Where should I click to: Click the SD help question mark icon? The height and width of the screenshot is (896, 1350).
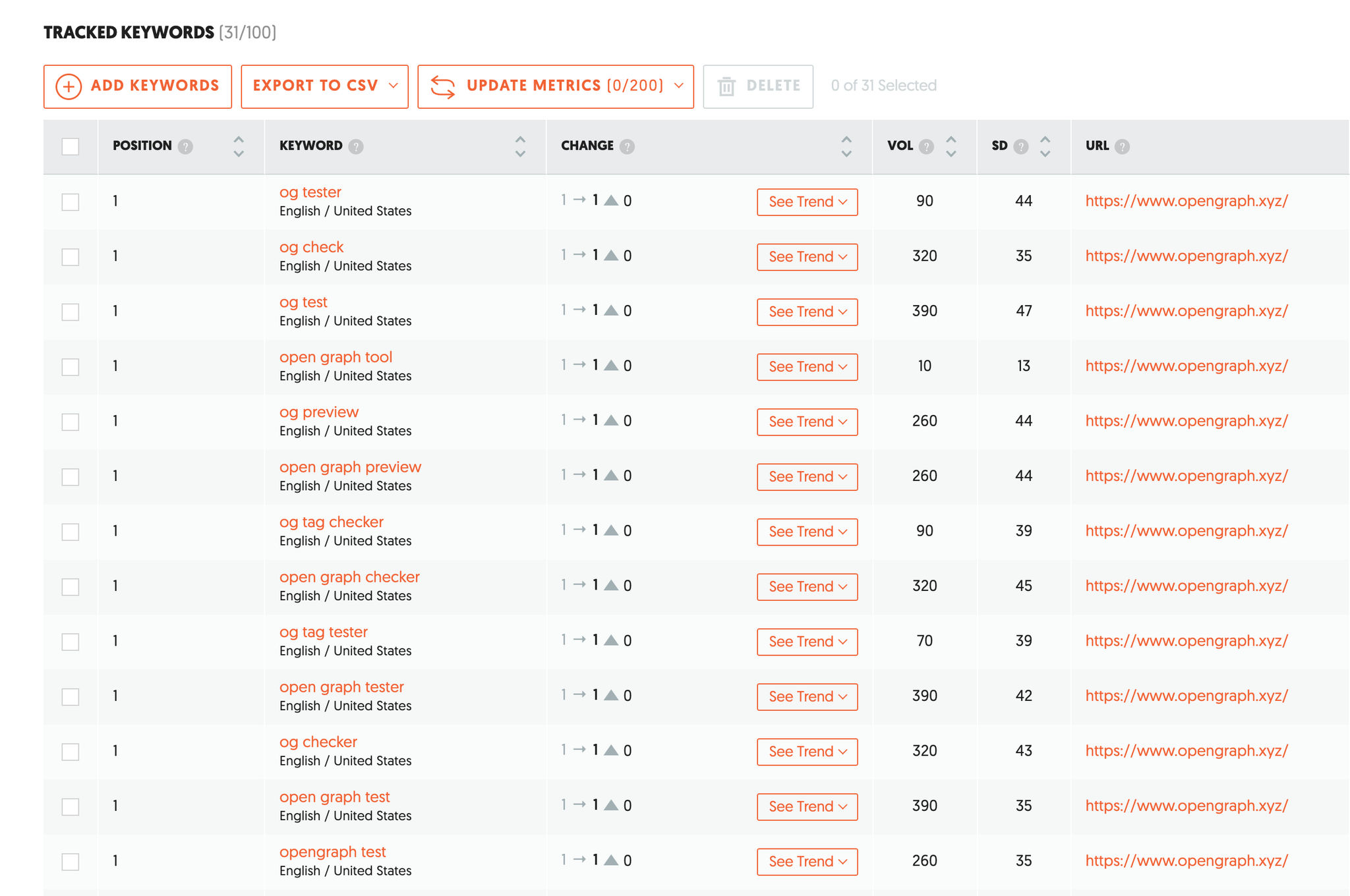pos(1021,146)
